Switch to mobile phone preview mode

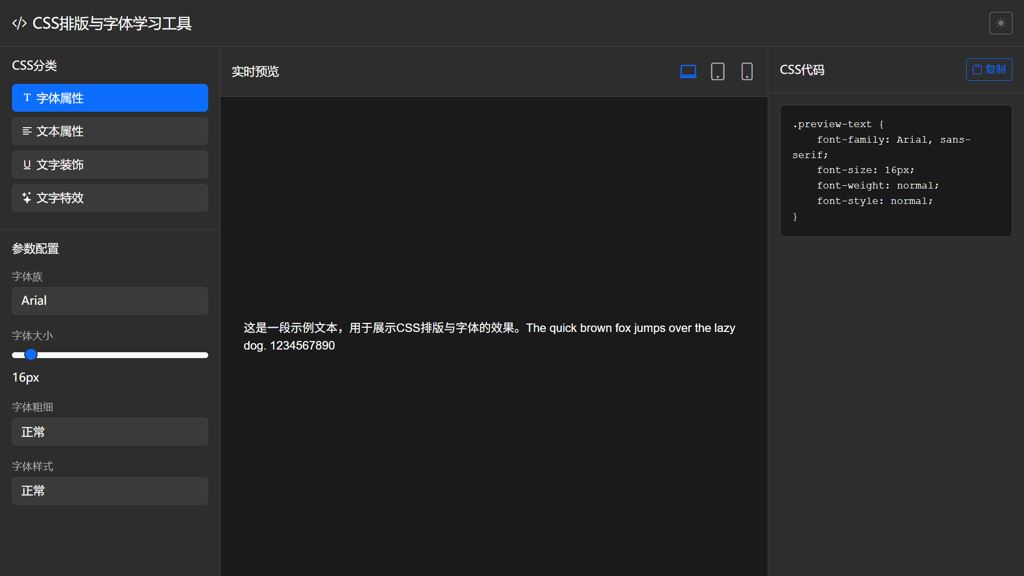(746, 71)
